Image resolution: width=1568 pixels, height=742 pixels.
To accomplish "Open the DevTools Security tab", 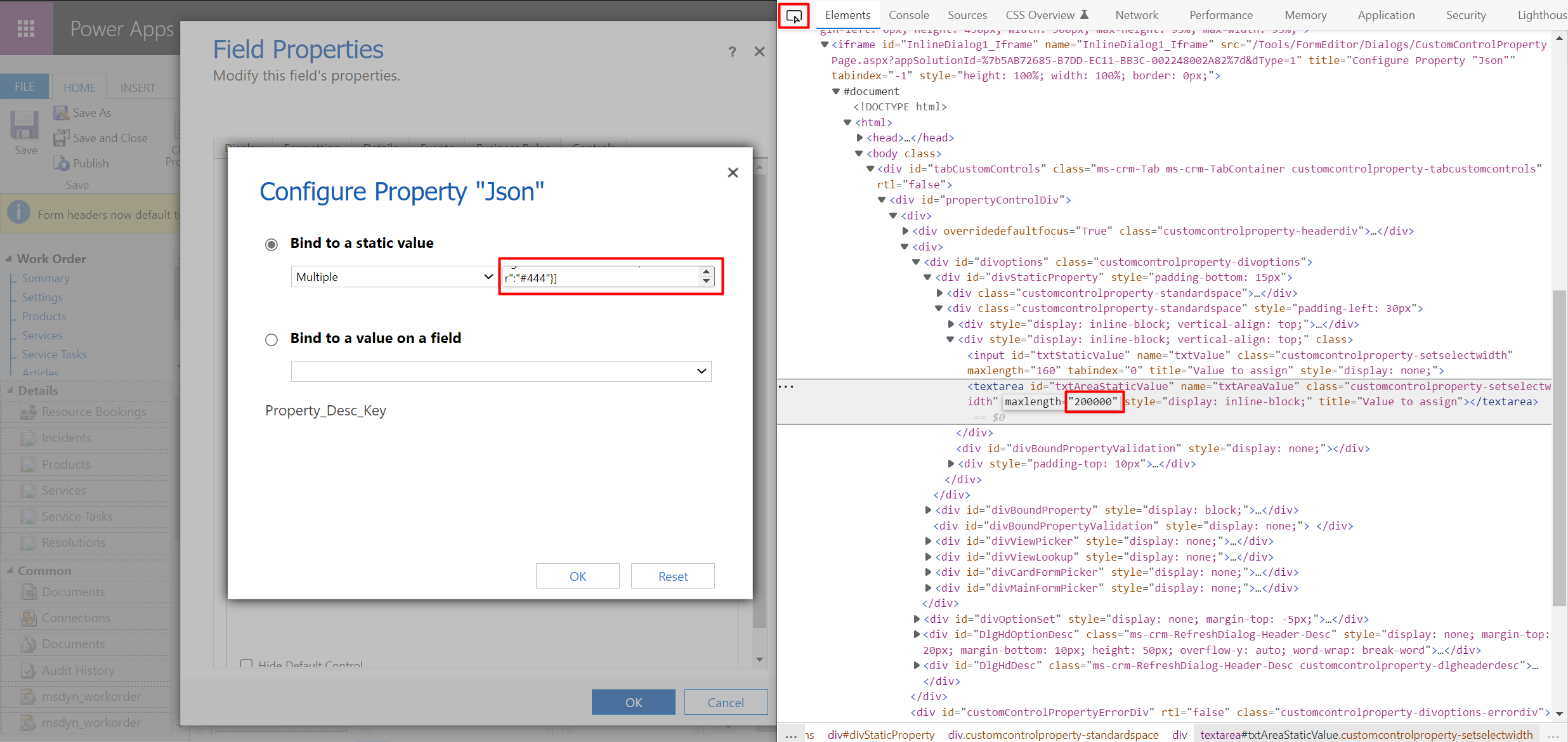I will point(1466,15).
